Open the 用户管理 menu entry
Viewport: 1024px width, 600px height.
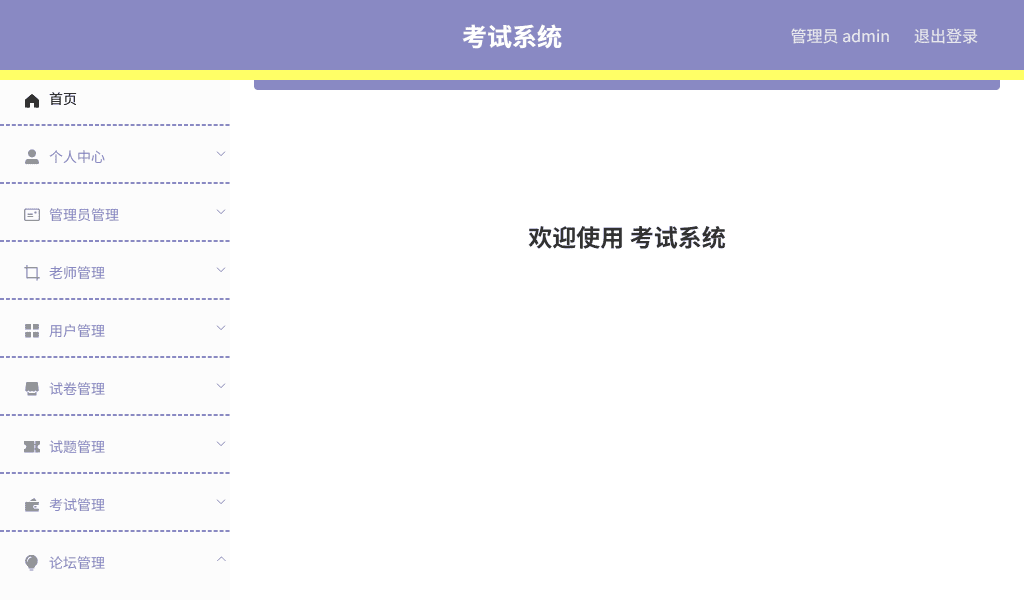pos(77,330)
